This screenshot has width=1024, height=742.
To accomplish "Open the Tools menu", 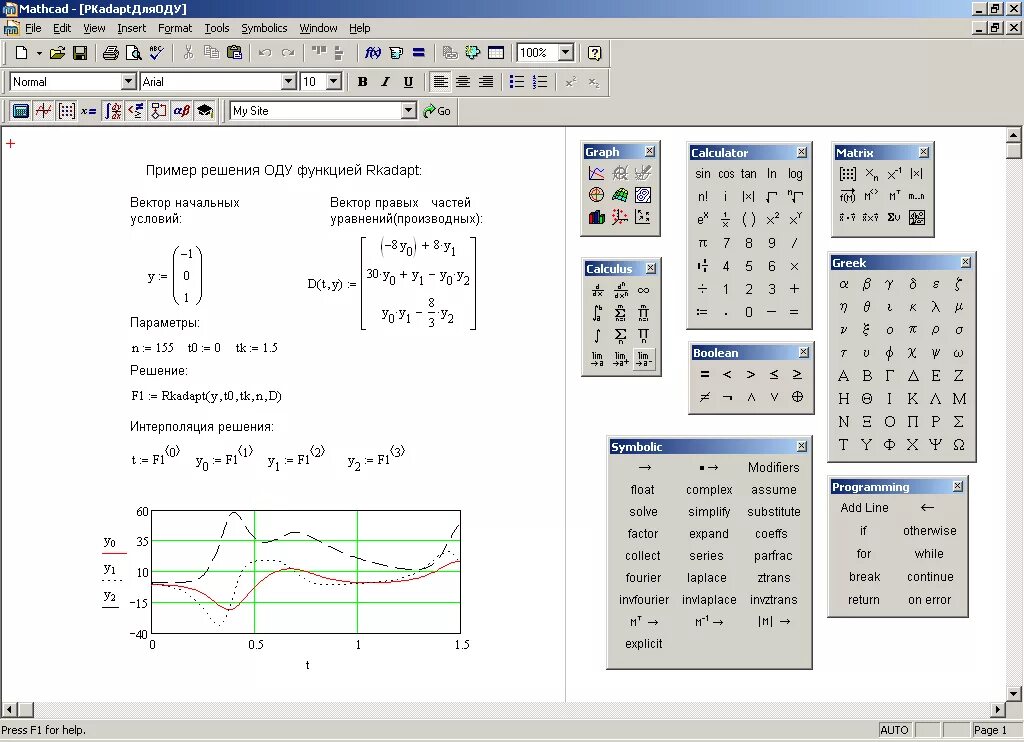I will (217, 28).
